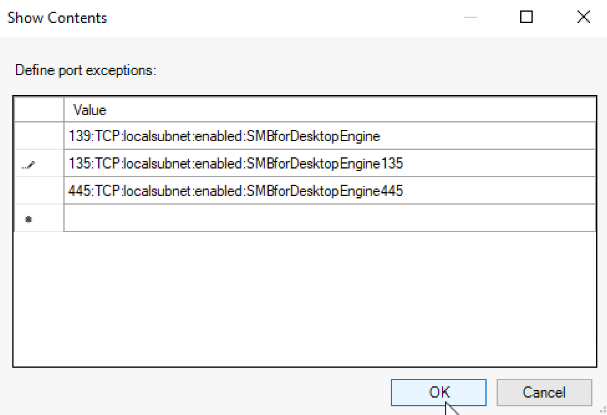Click the Show Contents title bar text

(57, 18)
